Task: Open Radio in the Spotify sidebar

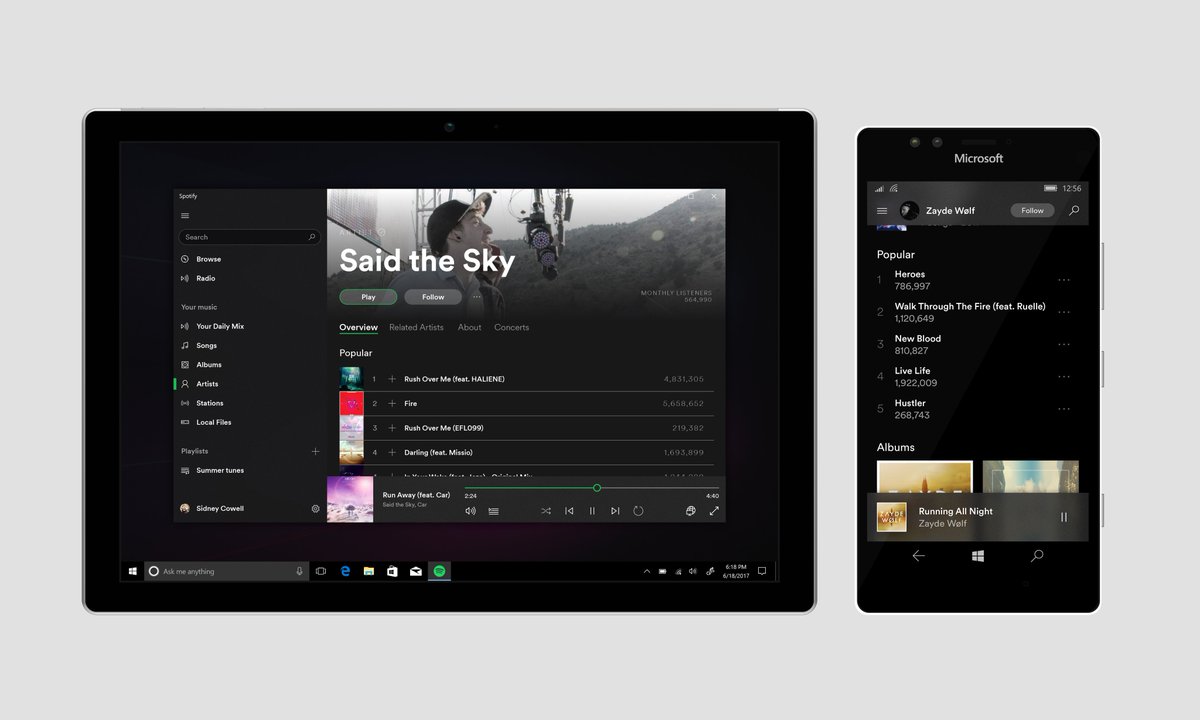Action: coord(198,278)
